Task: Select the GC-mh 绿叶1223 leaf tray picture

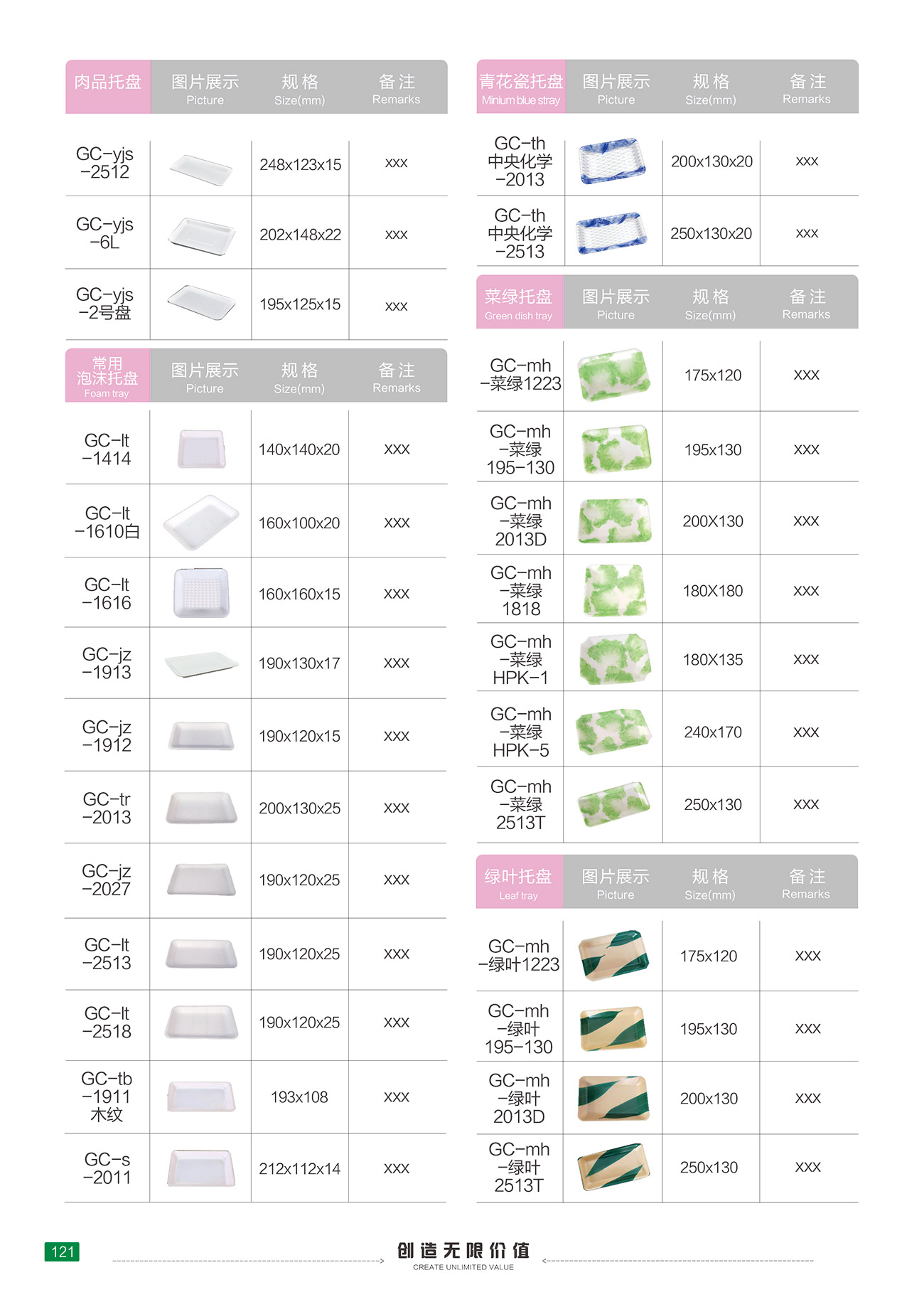Action: tap(613, 955)
